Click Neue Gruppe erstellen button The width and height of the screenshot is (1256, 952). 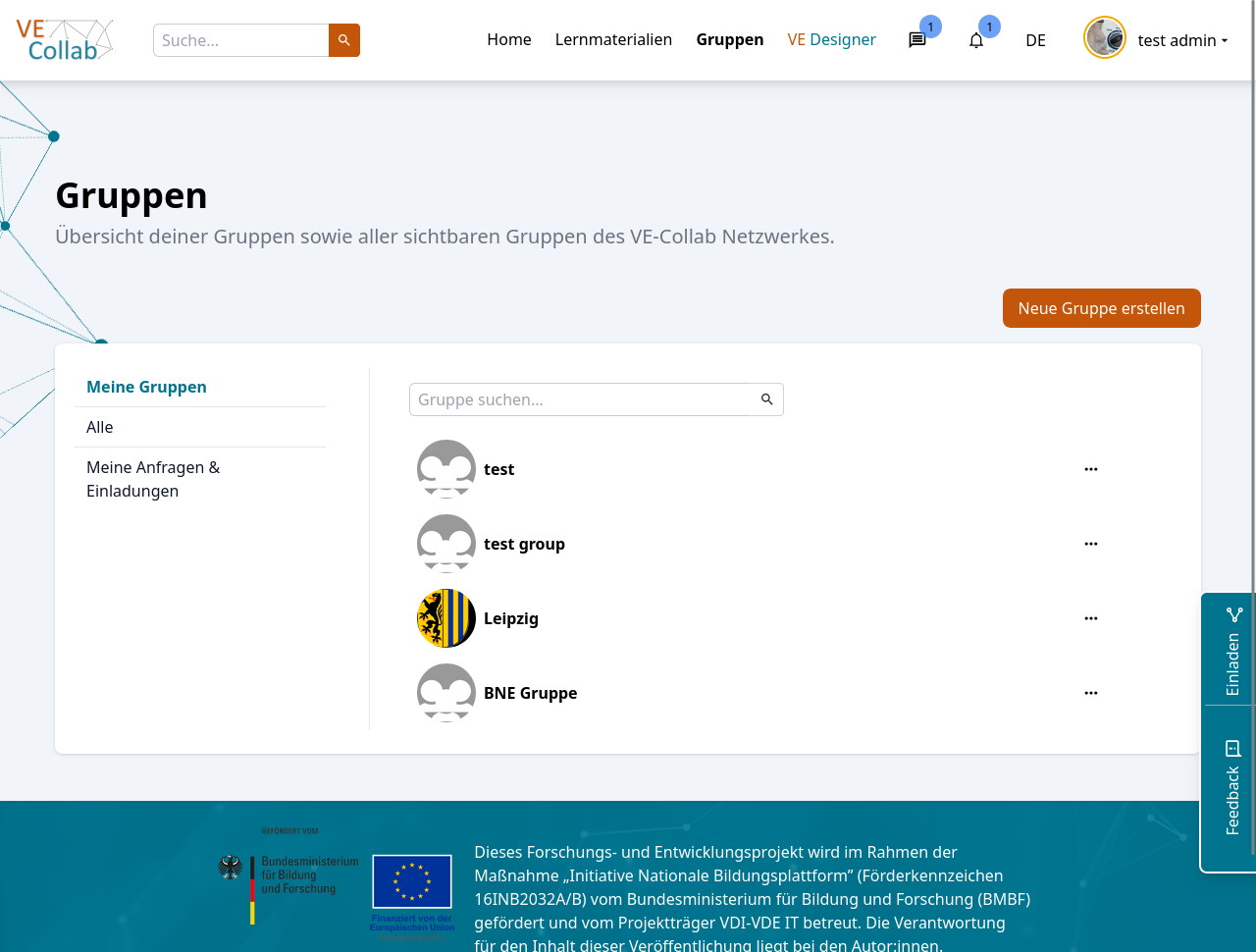[x=1102, y=308]
